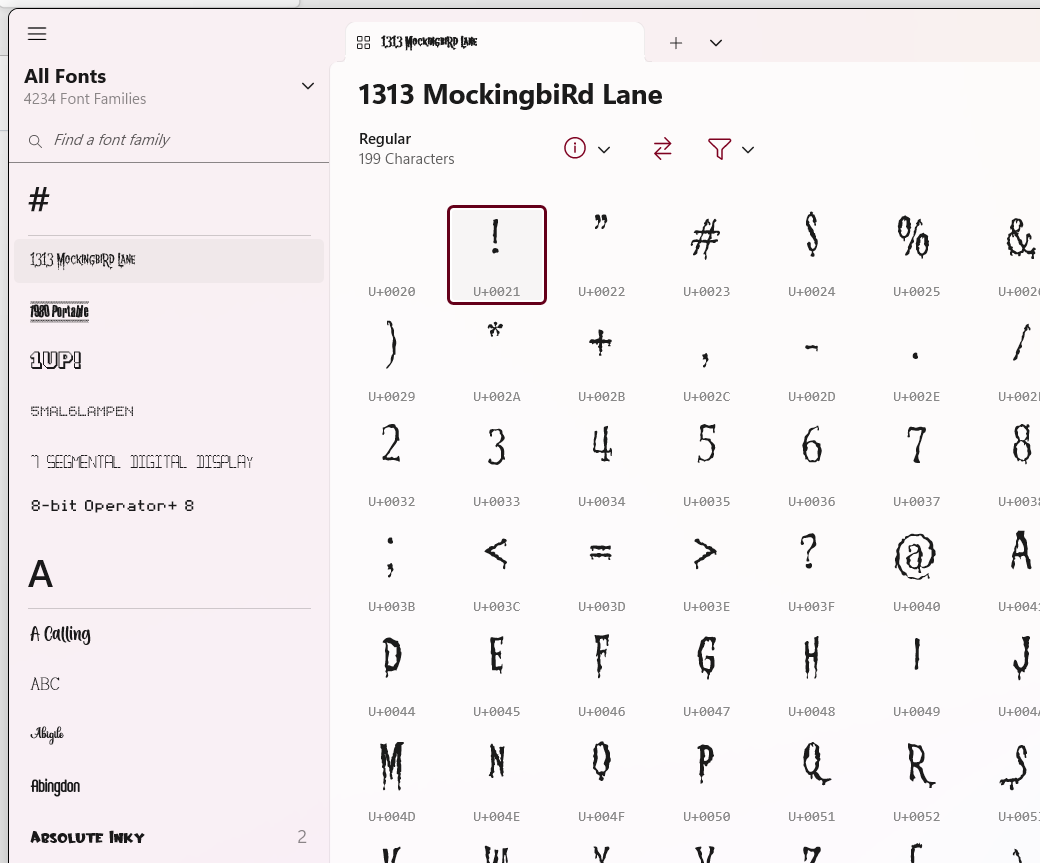Select the asterisk glyph U+002A

(497, 360)
